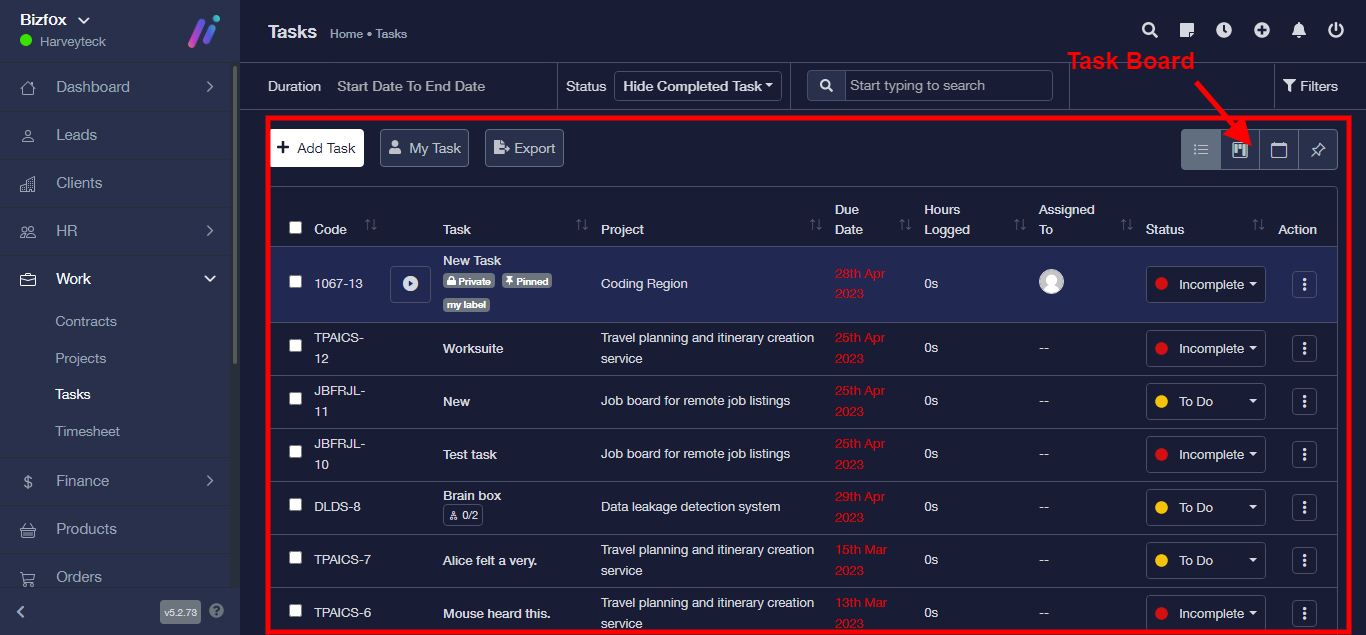
Task: Click the Add Task button
Action: click(x=316, y=148)
